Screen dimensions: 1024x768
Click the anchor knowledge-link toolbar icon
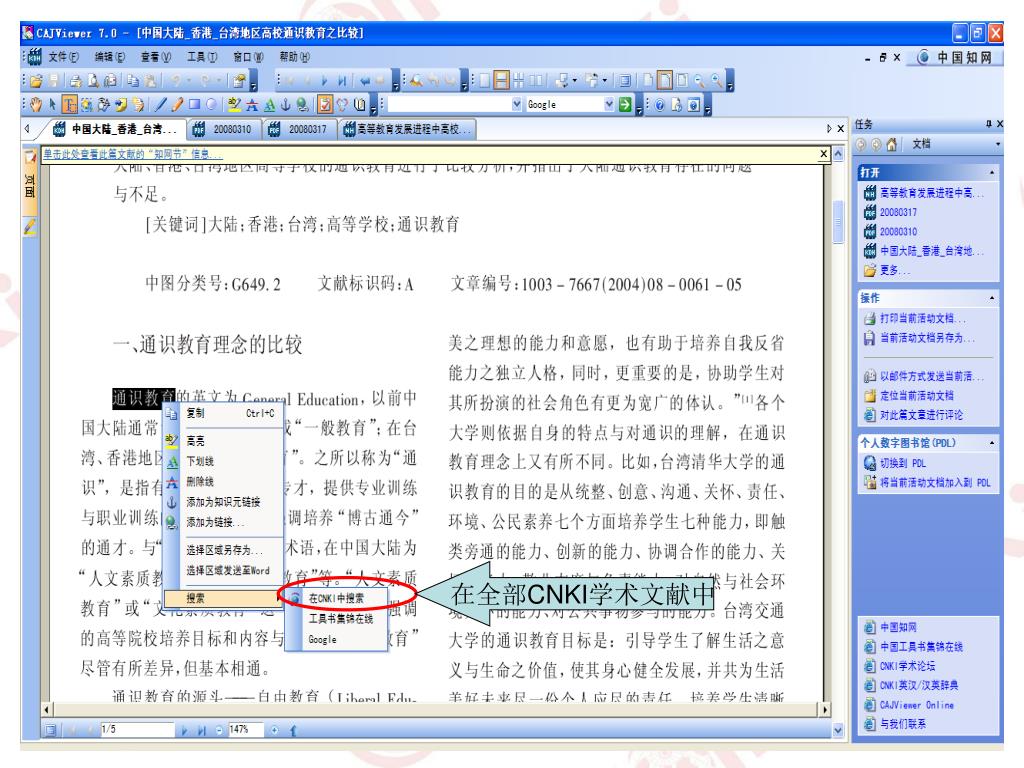click(x=285, y=104)
